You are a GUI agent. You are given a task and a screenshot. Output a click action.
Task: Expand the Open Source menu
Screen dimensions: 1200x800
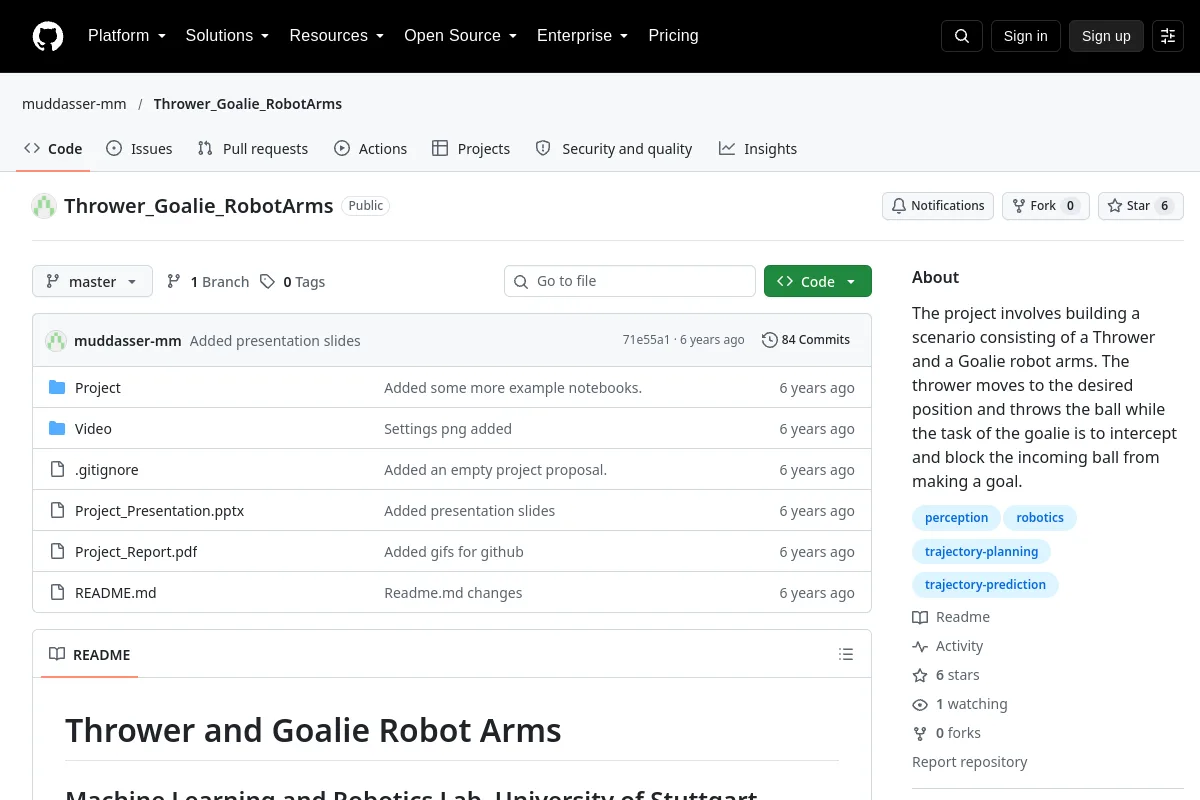coord(460,36)
